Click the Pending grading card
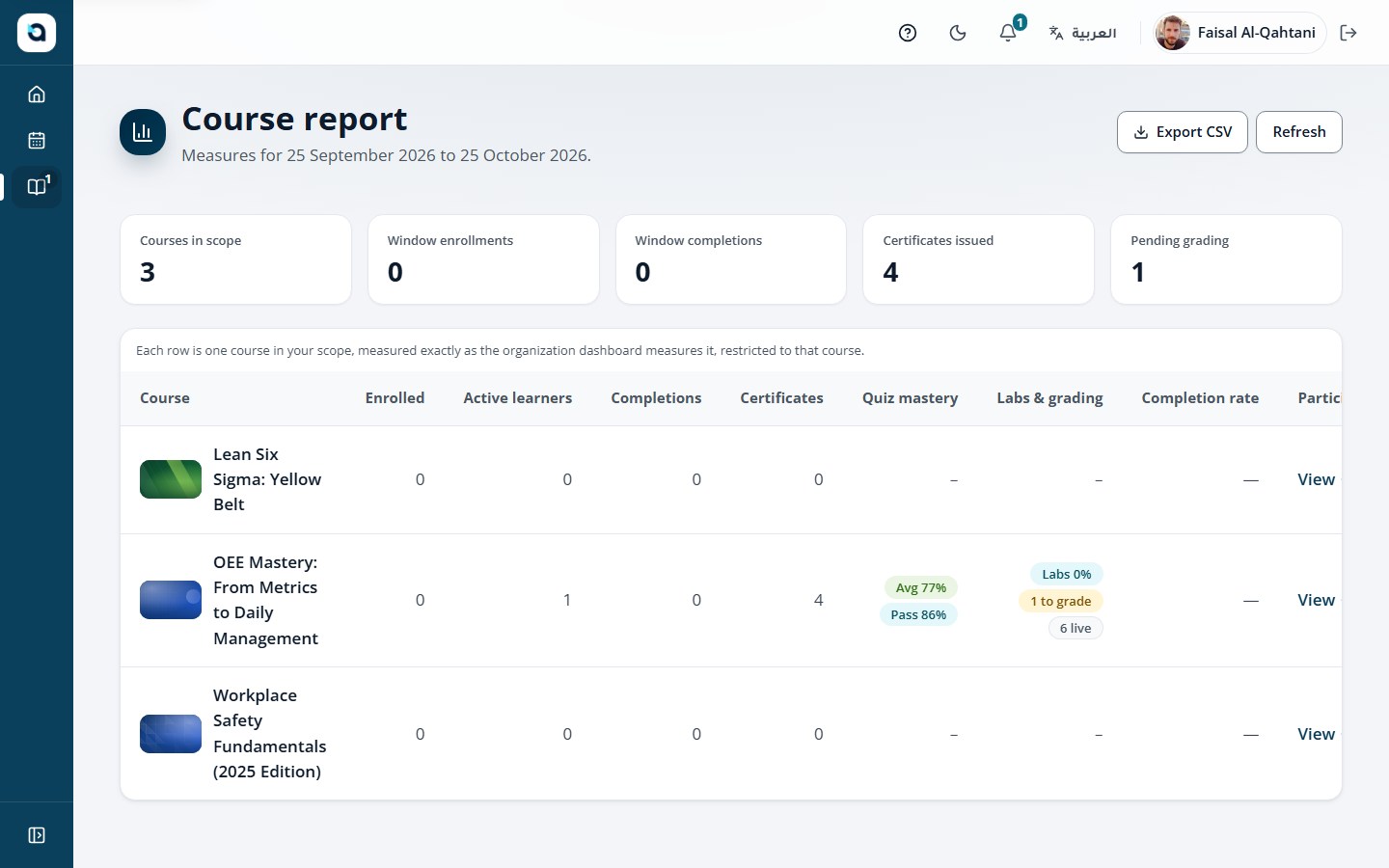 coord(1226,259)
